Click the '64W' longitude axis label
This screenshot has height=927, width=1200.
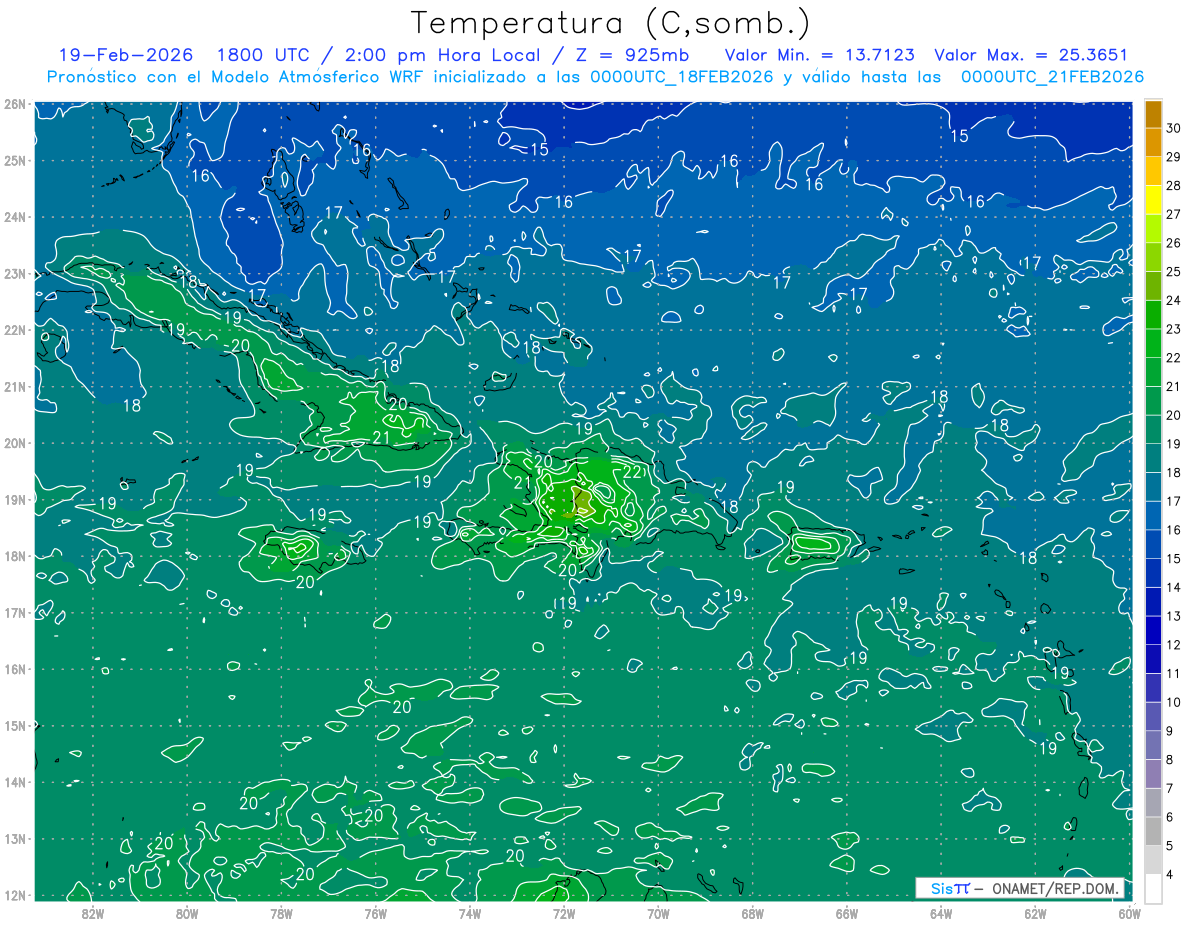point(941,913)
